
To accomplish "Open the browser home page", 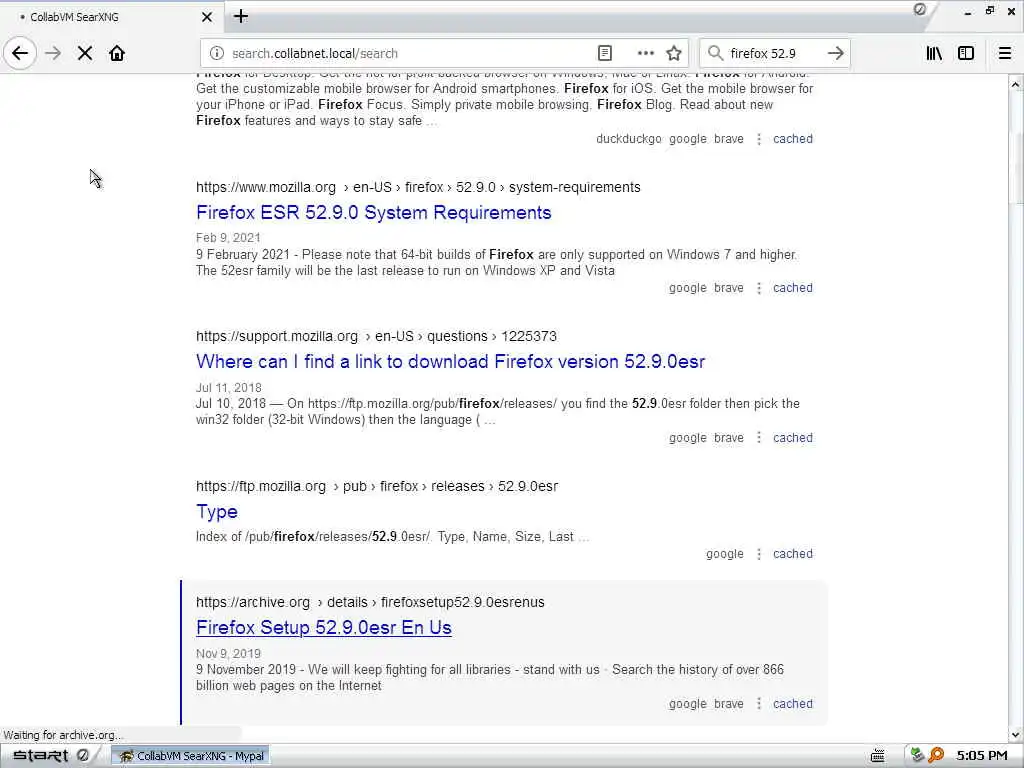I will tap(117, 53).
